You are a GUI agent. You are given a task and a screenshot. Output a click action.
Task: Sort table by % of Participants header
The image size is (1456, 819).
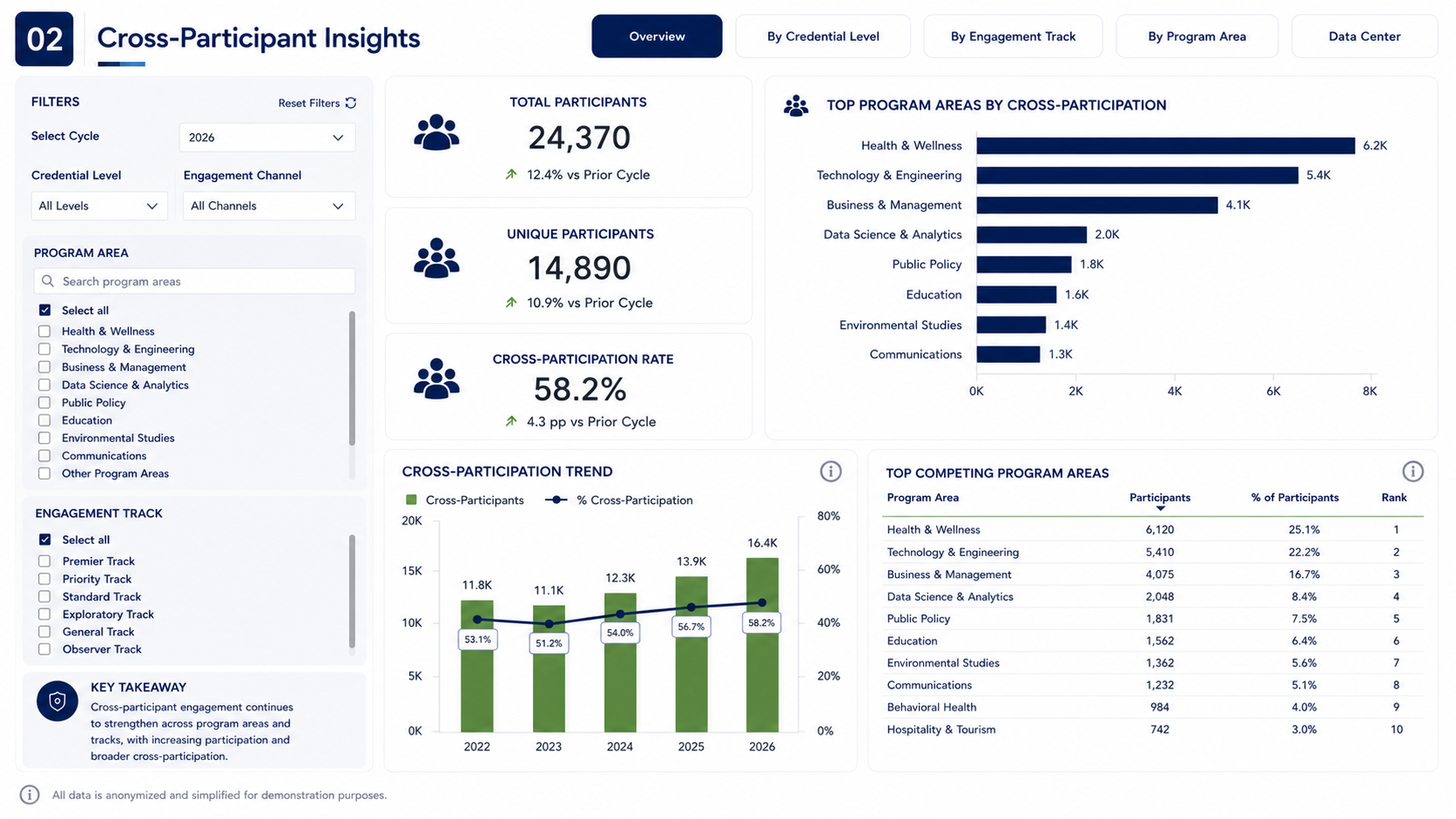point(1295,498)
